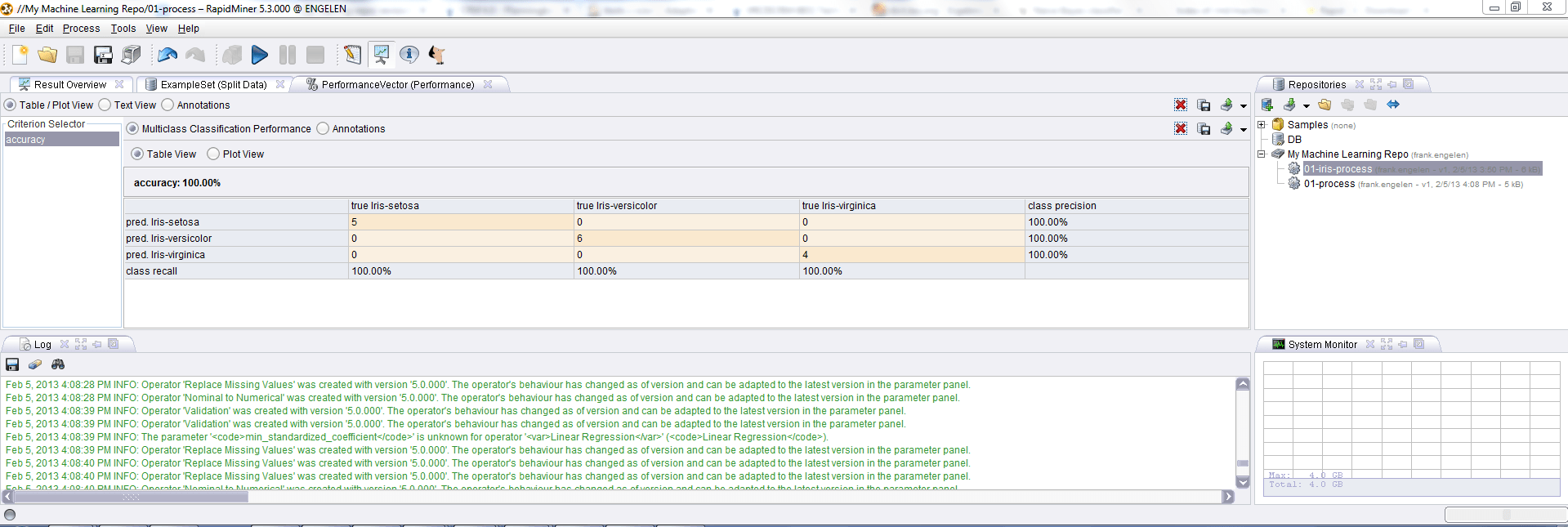Click the New Process icon in toolbar
The height and width of the screenshot is (527, 1568).
click(20, 55)
